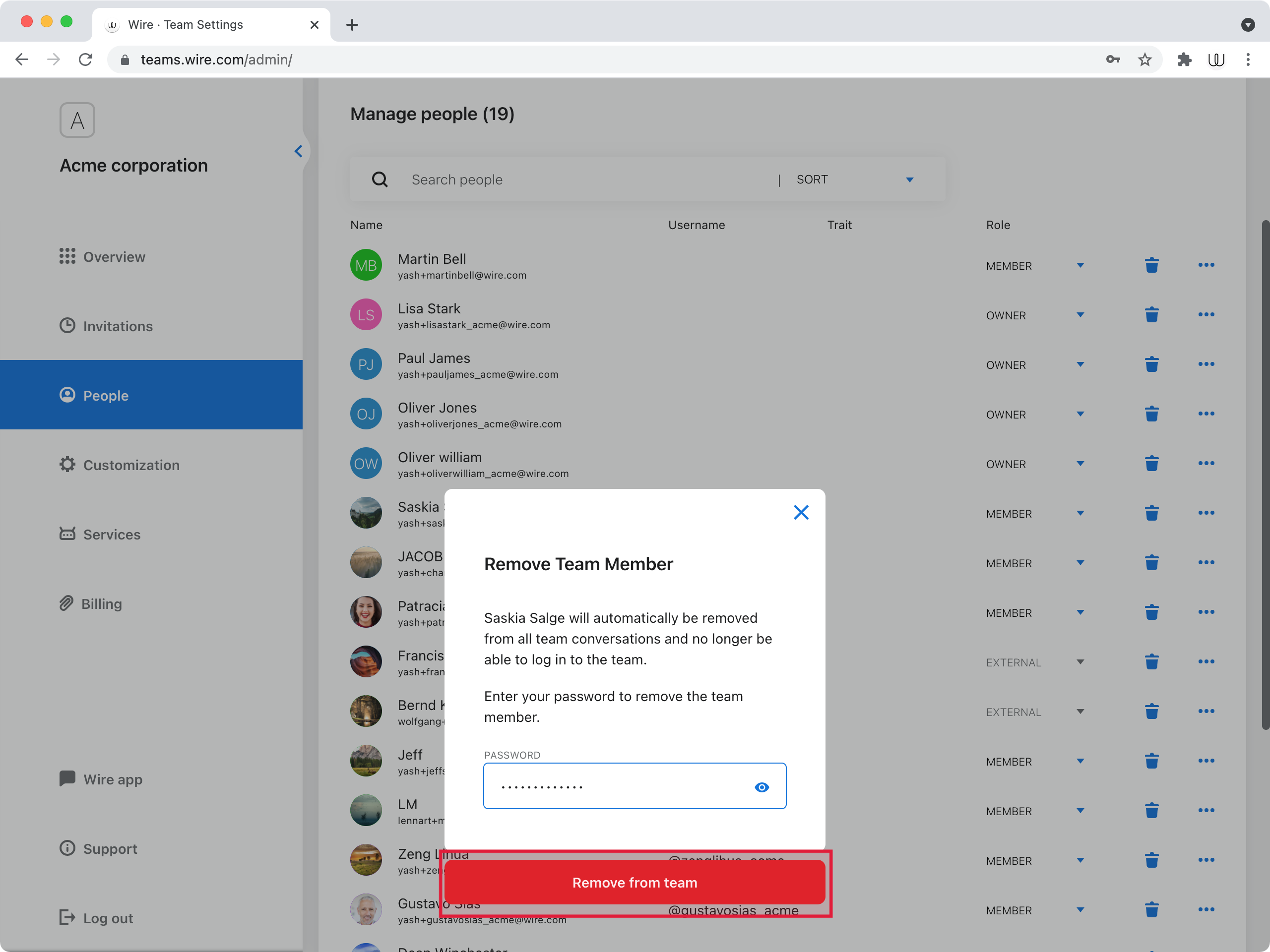The image size is (1270, 952).
Task: Collapse the sidebar with the chevron
Action: point(299,152)
